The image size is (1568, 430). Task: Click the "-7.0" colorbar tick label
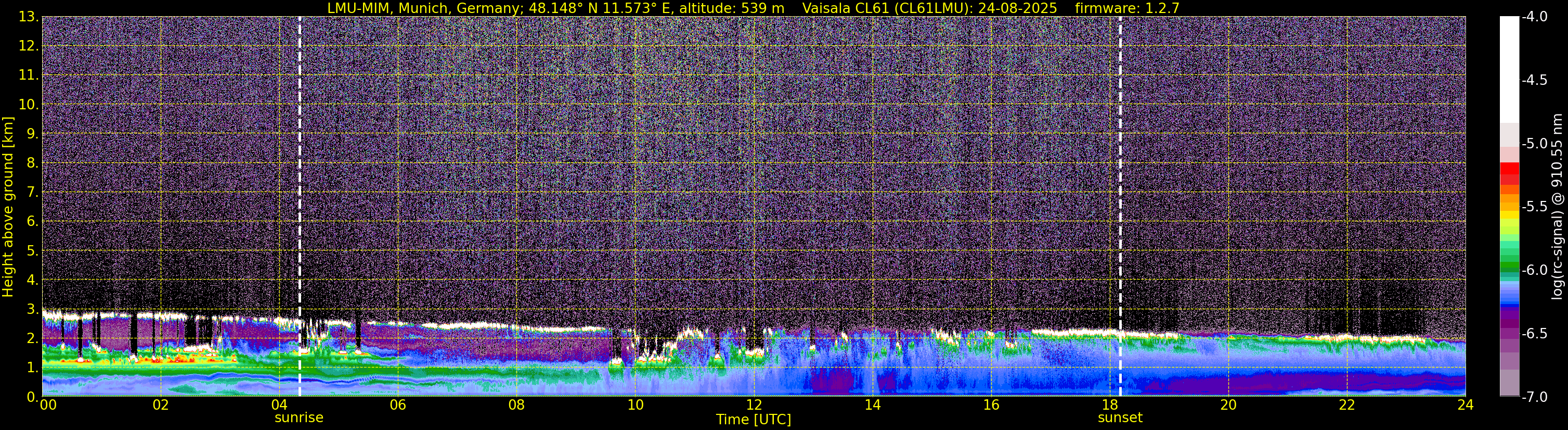point(1534,397)
